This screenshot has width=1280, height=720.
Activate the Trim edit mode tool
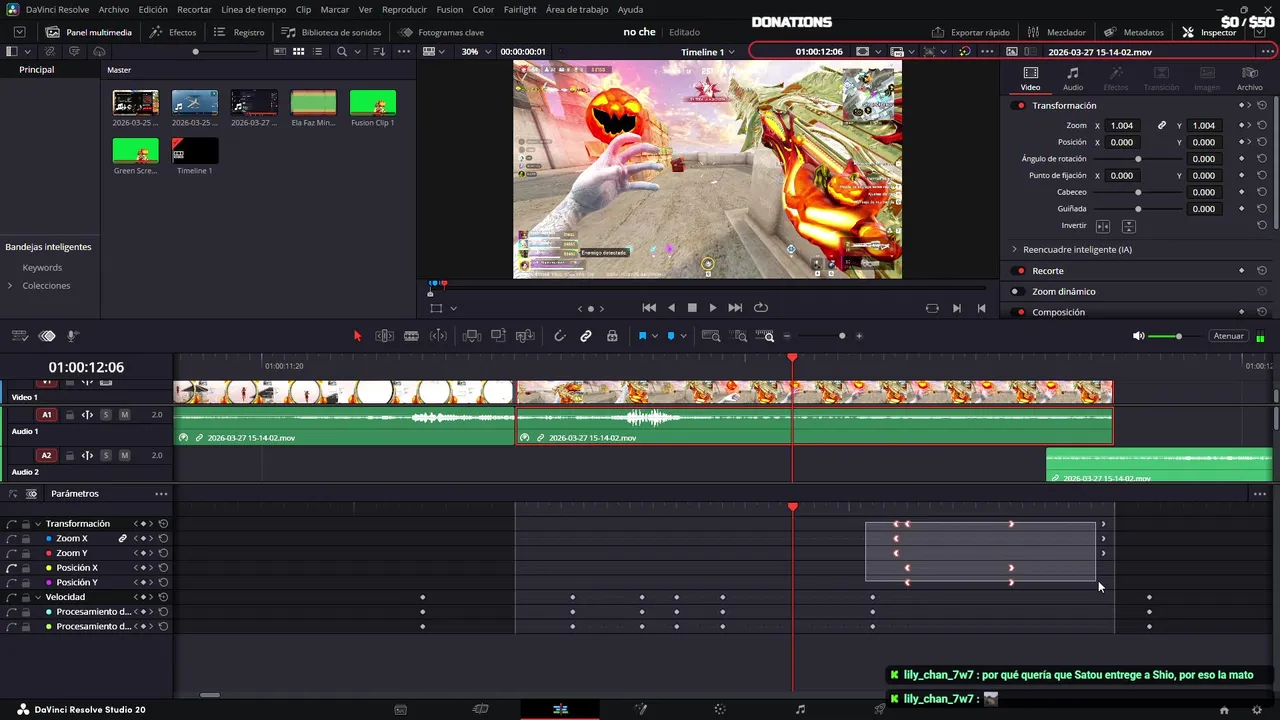[x=384, y=336]
